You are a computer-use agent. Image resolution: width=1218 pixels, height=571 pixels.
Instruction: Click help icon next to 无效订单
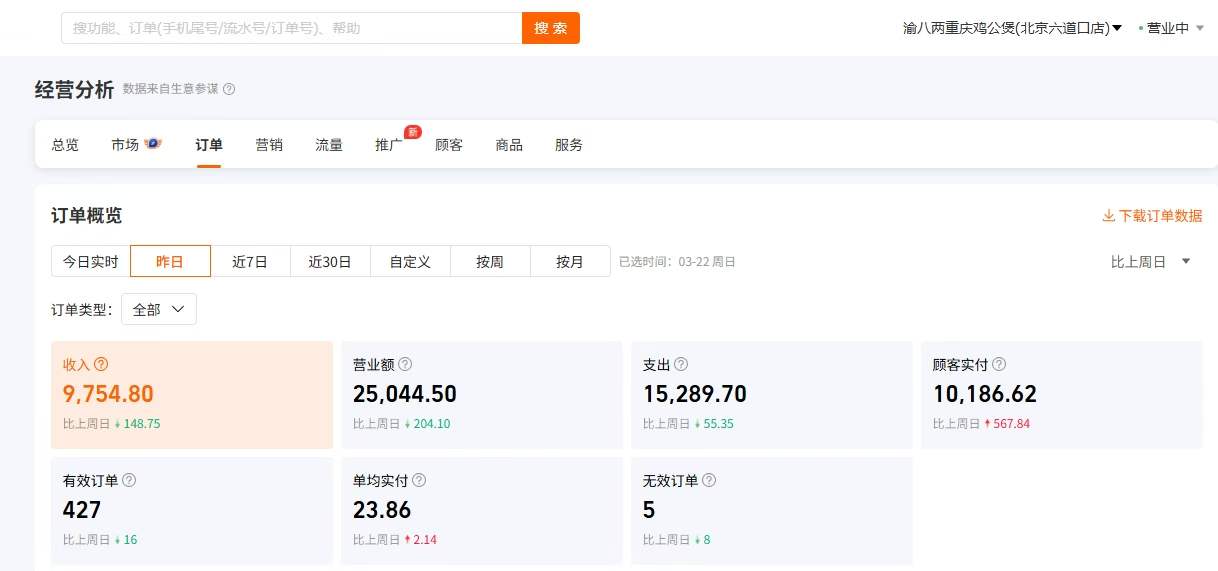click(709, 480)
